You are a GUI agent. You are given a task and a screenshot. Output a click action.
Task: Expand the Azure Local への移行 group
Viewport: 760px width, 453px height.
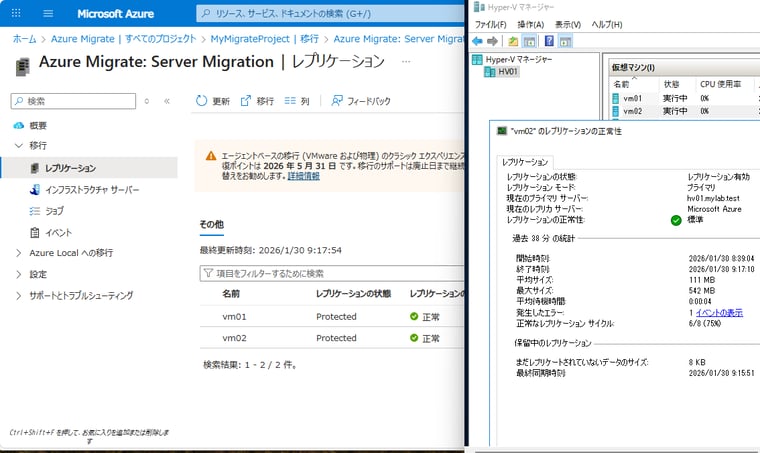pyautogui.click(x=19, y=253)
